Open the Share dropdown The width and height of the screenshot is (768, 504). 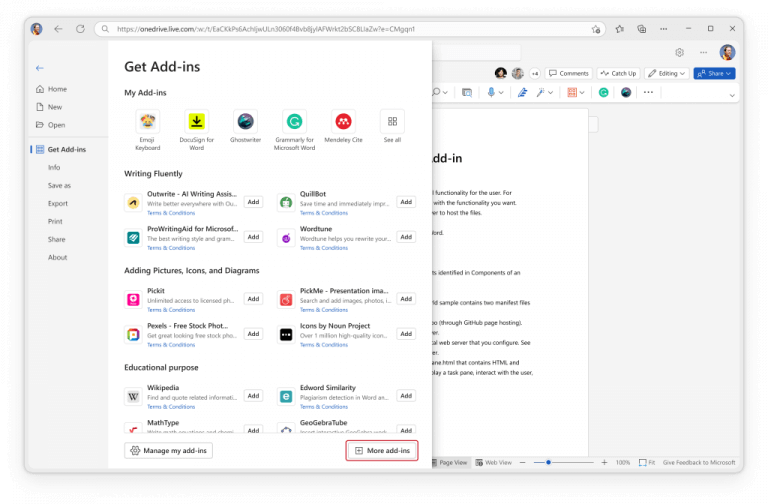pos(714,73)
